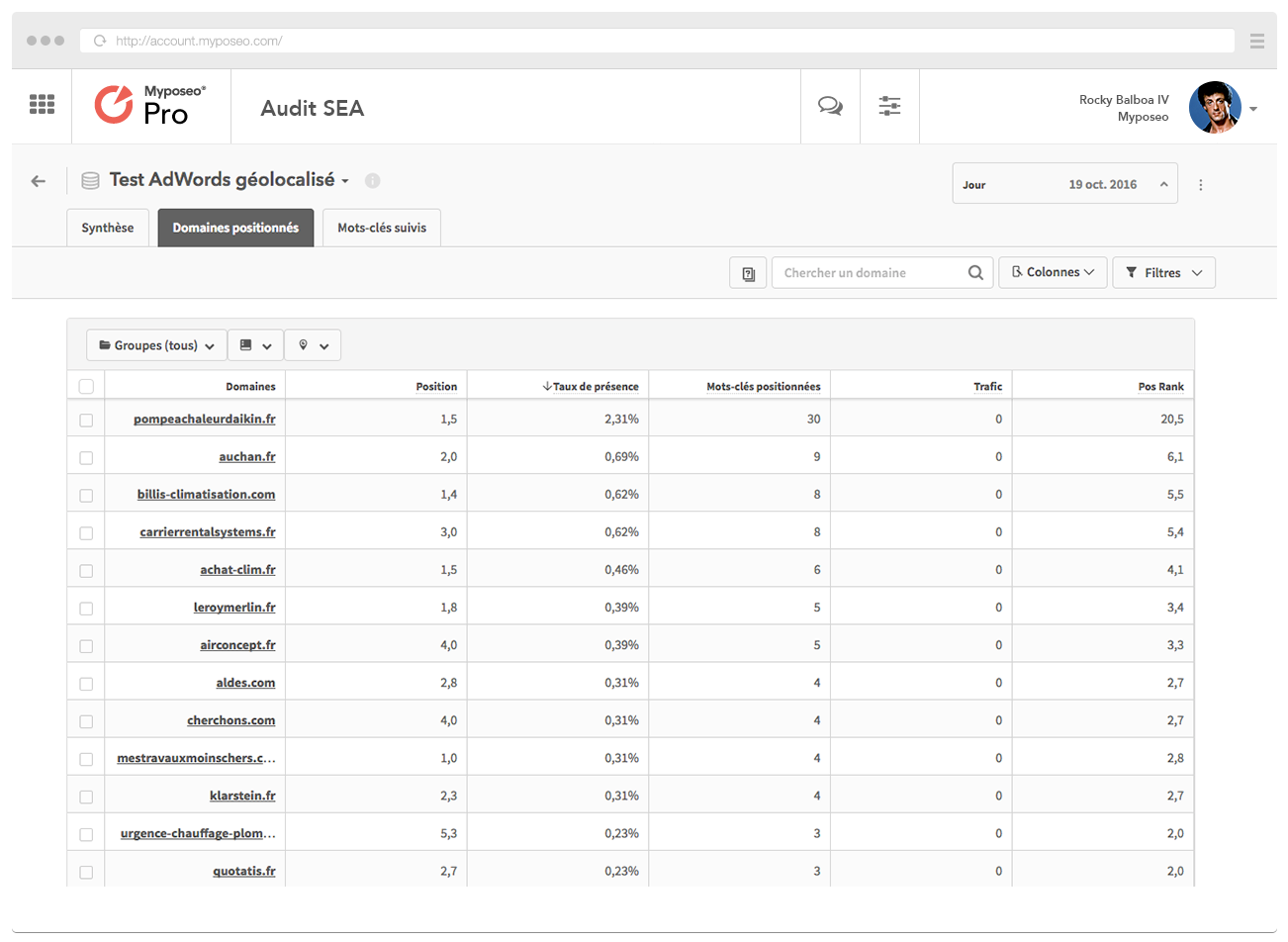Open the billis-climatisation.com domain link
The width and height of the screenshot is (1288, 942).
207,495
